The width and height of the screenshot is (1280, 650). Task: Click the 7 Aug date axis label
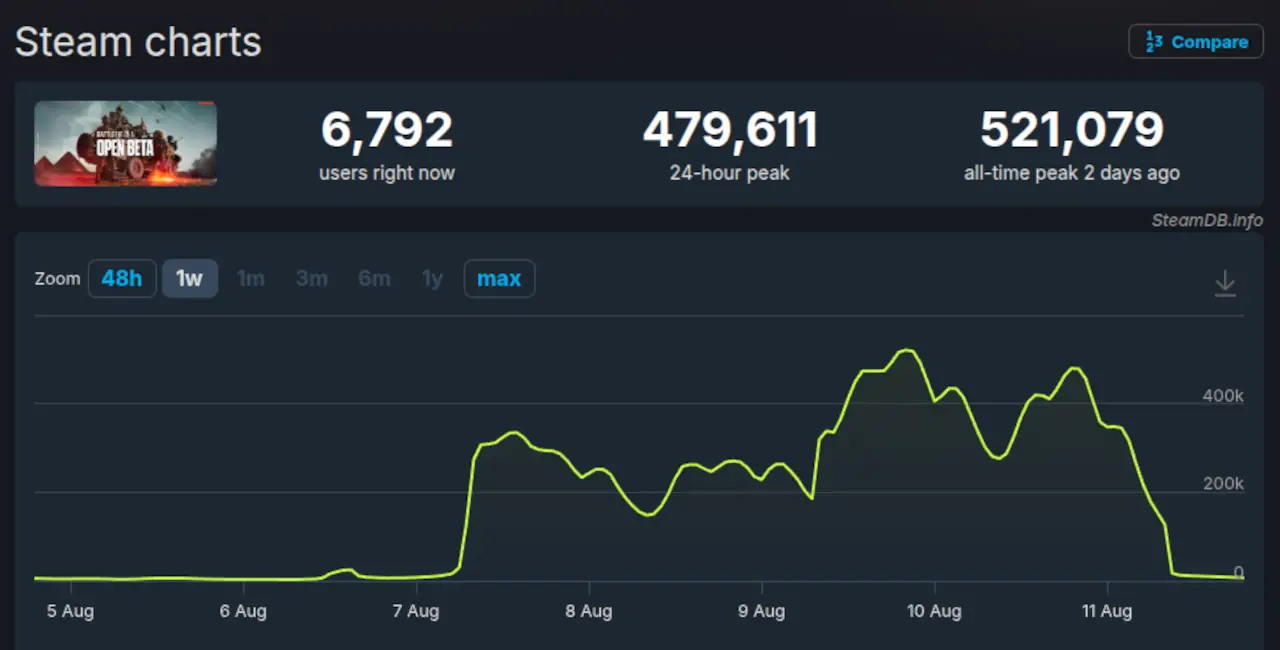coord(416,611)
